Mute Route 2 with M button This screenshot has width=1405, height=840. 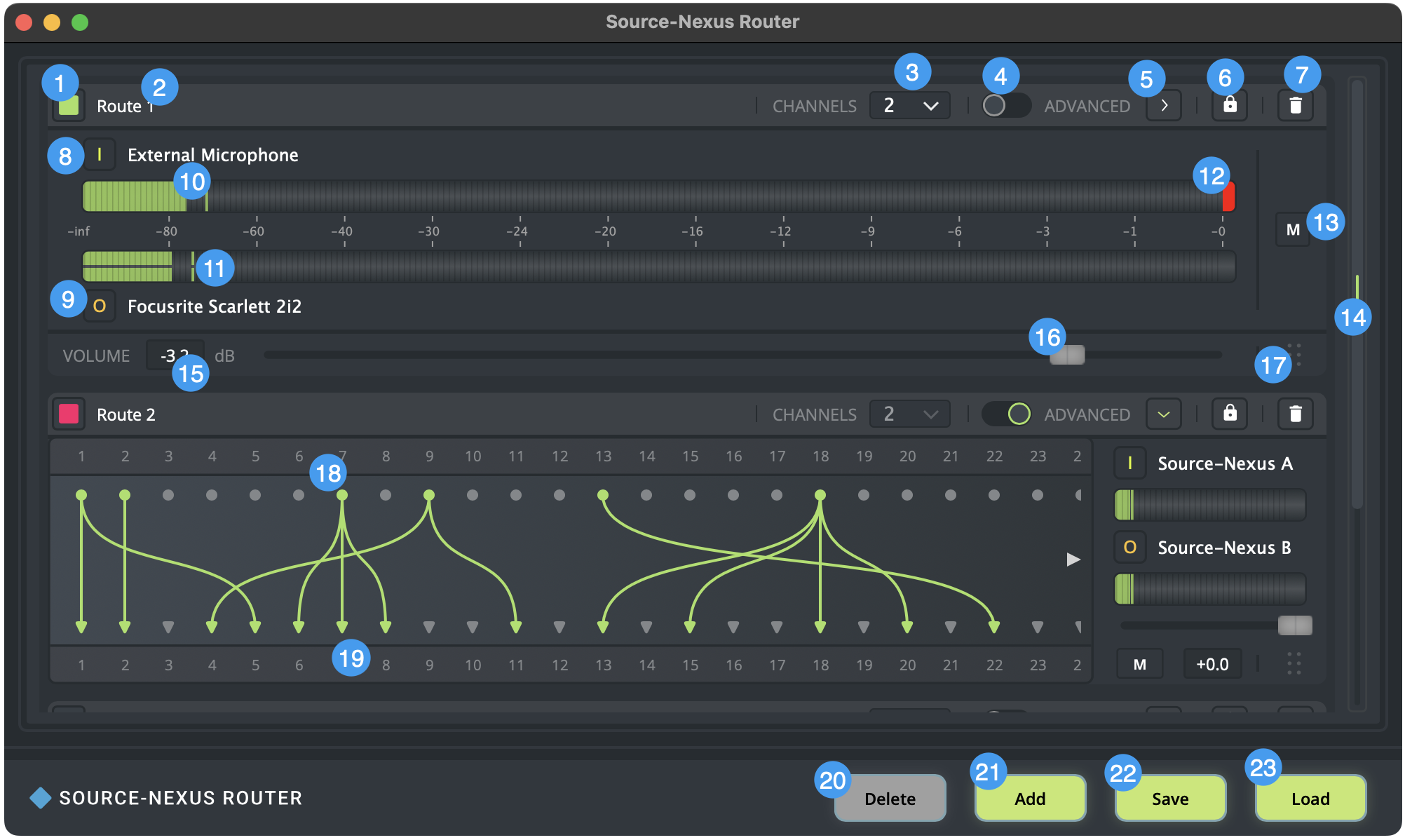point(1139,664)
